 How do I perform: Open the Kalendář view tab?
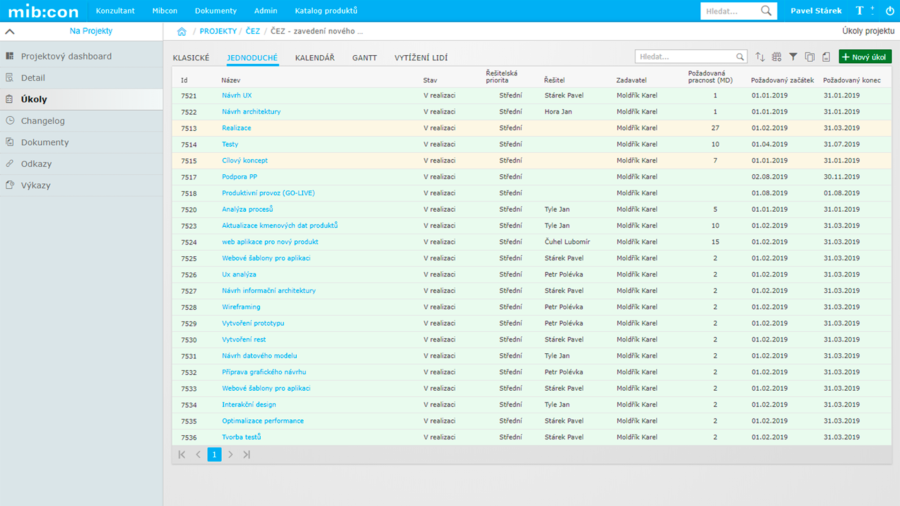tap(314, 58)
